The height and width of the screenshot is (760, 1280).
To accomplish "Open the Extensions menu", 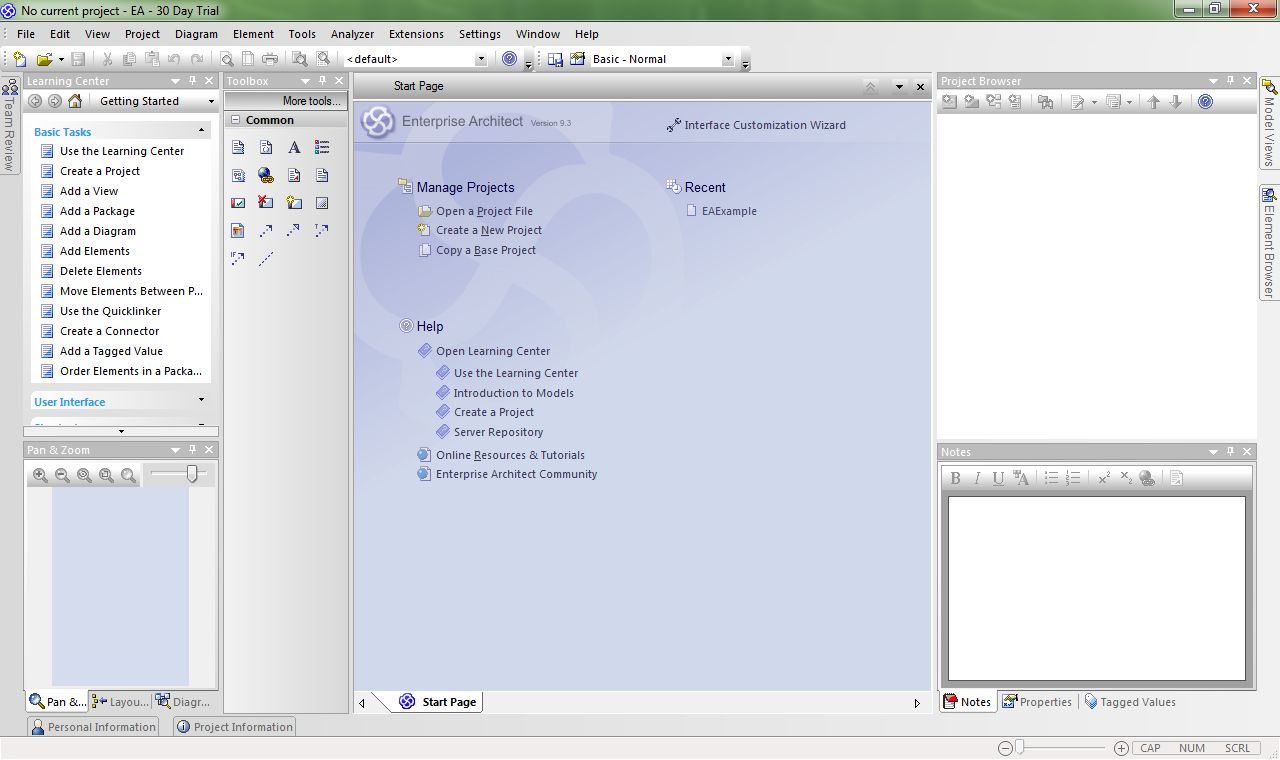I will (416, 34).
